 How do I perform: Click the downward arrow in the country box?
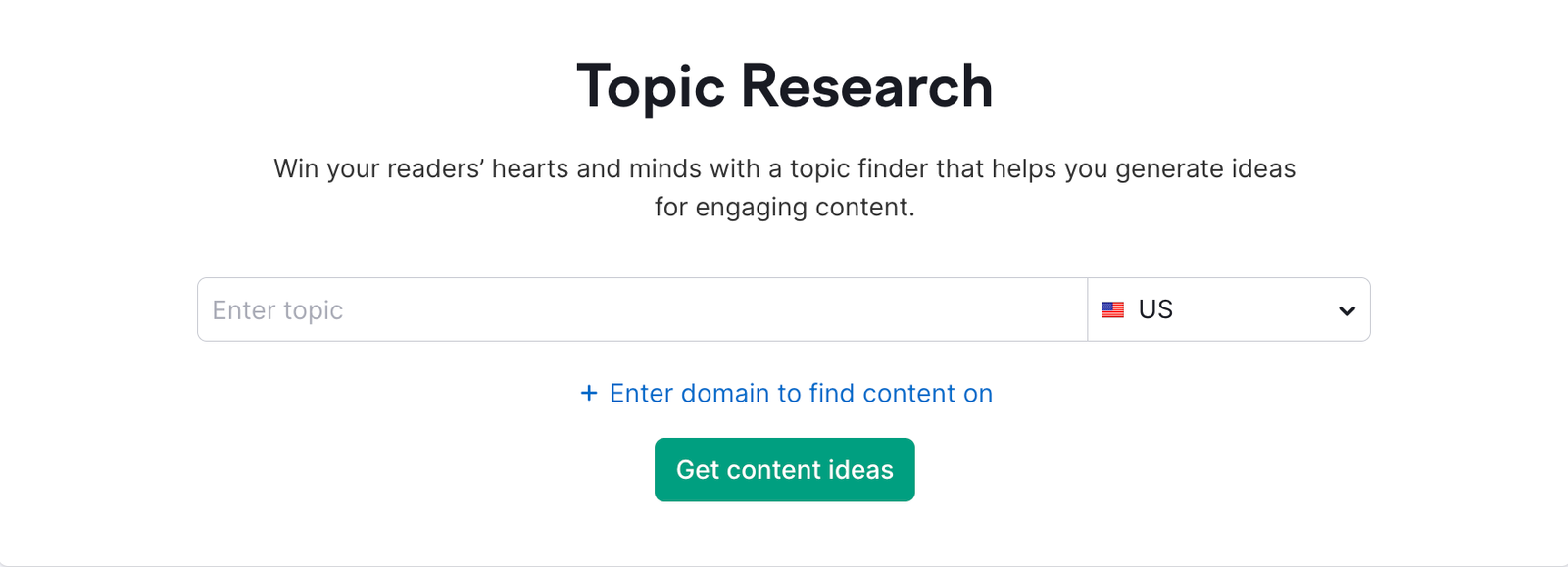(1347, 309)
